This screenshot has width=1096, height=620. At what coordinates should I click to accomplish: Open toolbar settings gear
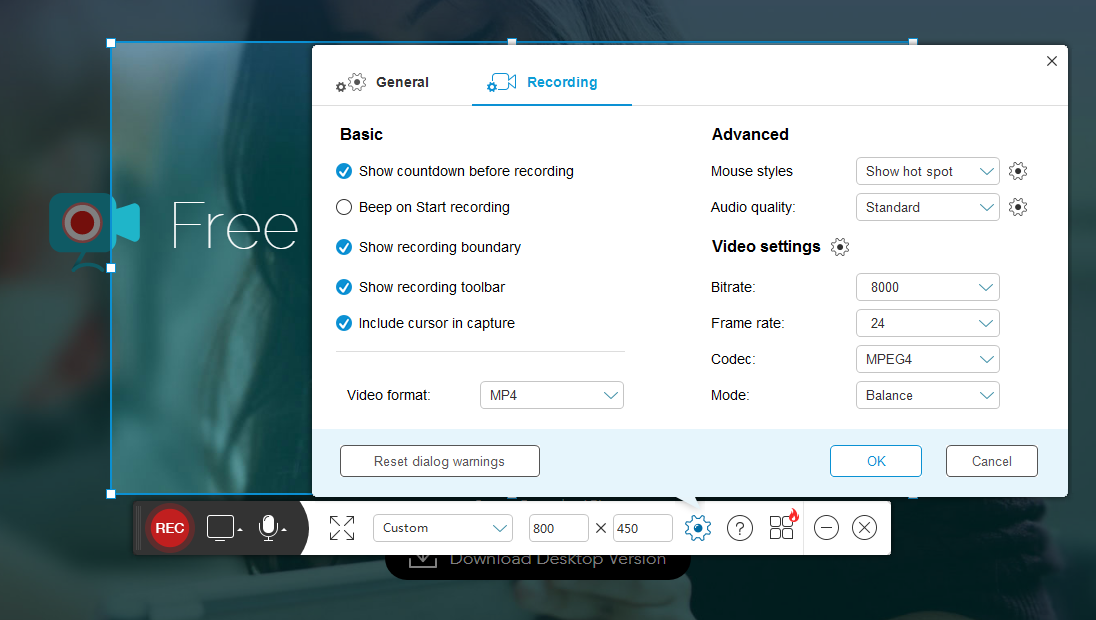(698, 528)
